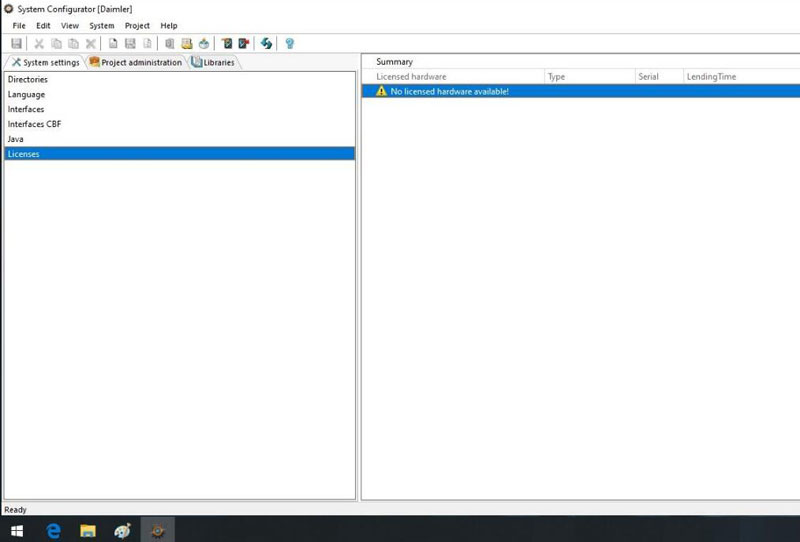Click the Serial column header
The width and height of the screenshot is (800, 542).
point(659,77)
